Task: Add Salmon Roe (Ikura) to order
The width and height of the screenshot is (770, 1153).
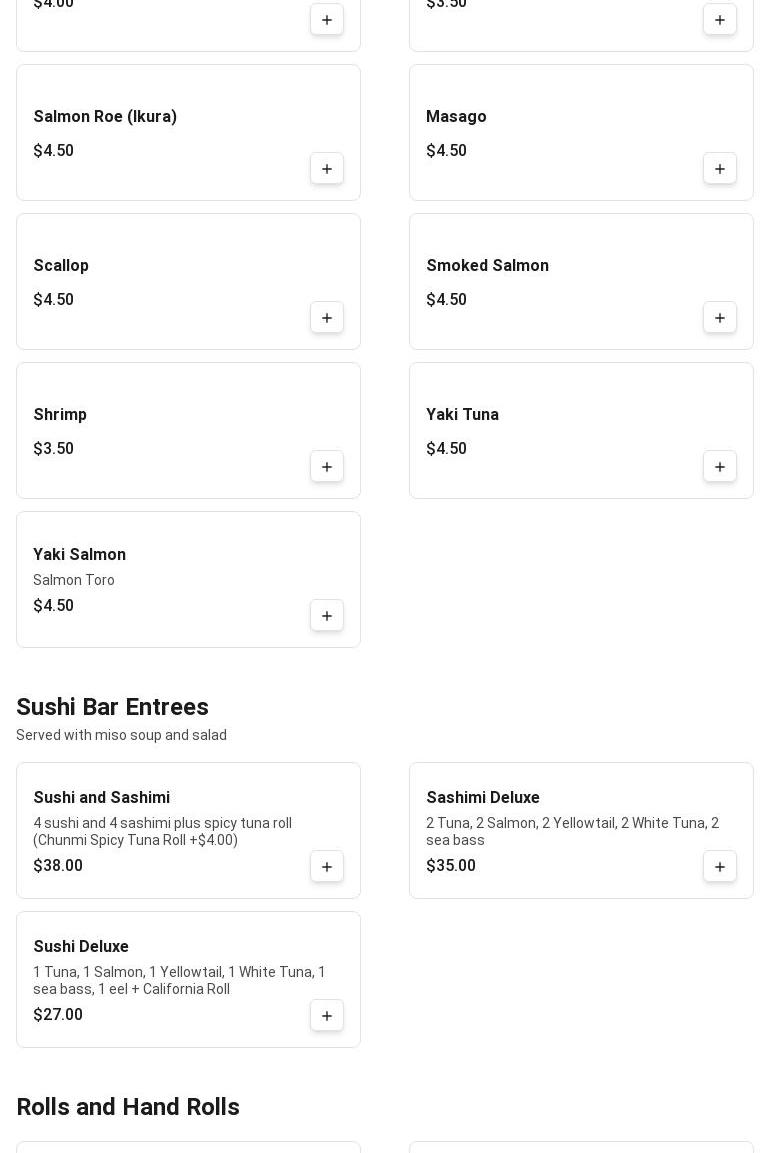Action: pyautogui.click(x=327, y=168)
